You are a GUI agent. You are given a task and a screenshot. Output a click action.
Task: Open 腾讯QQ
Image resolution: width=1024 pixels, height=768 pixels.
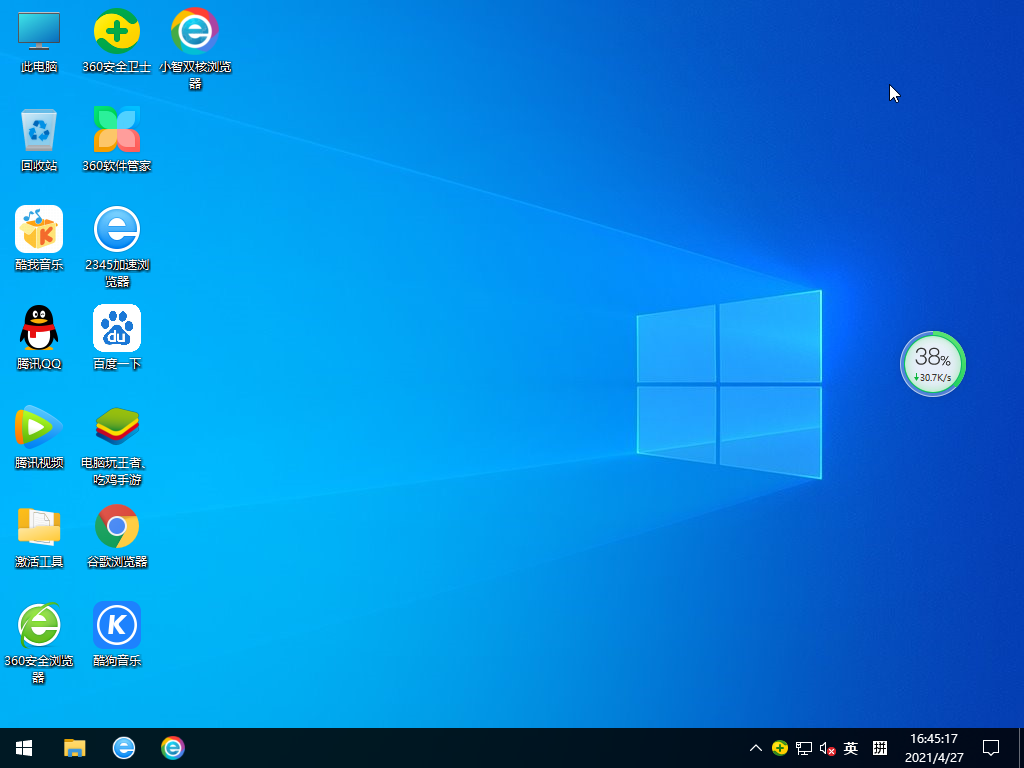click(x=38, y=326)
